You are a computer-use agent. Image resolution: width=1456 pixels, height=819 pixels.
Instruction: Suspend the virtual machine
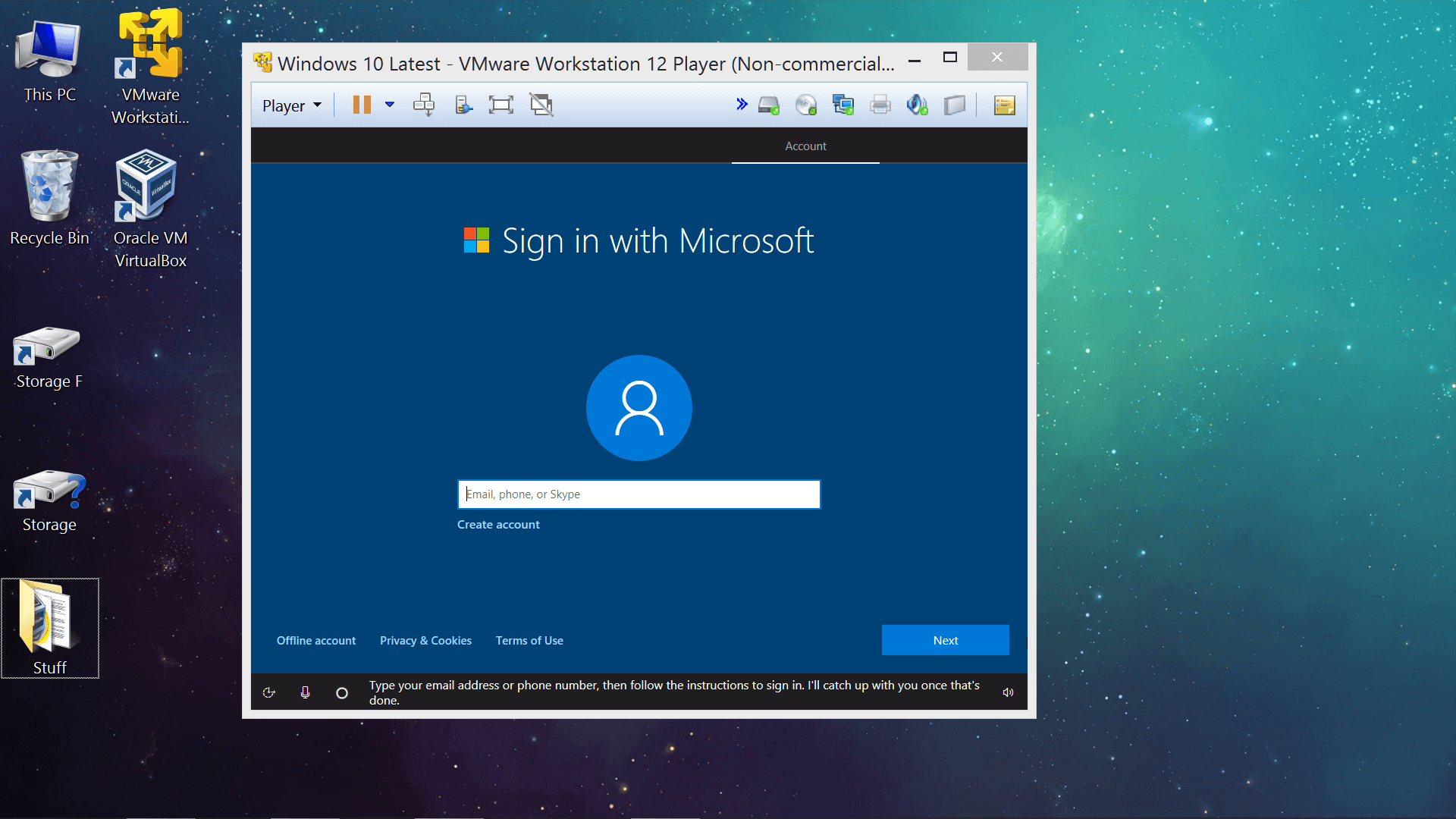pos(362,105)
